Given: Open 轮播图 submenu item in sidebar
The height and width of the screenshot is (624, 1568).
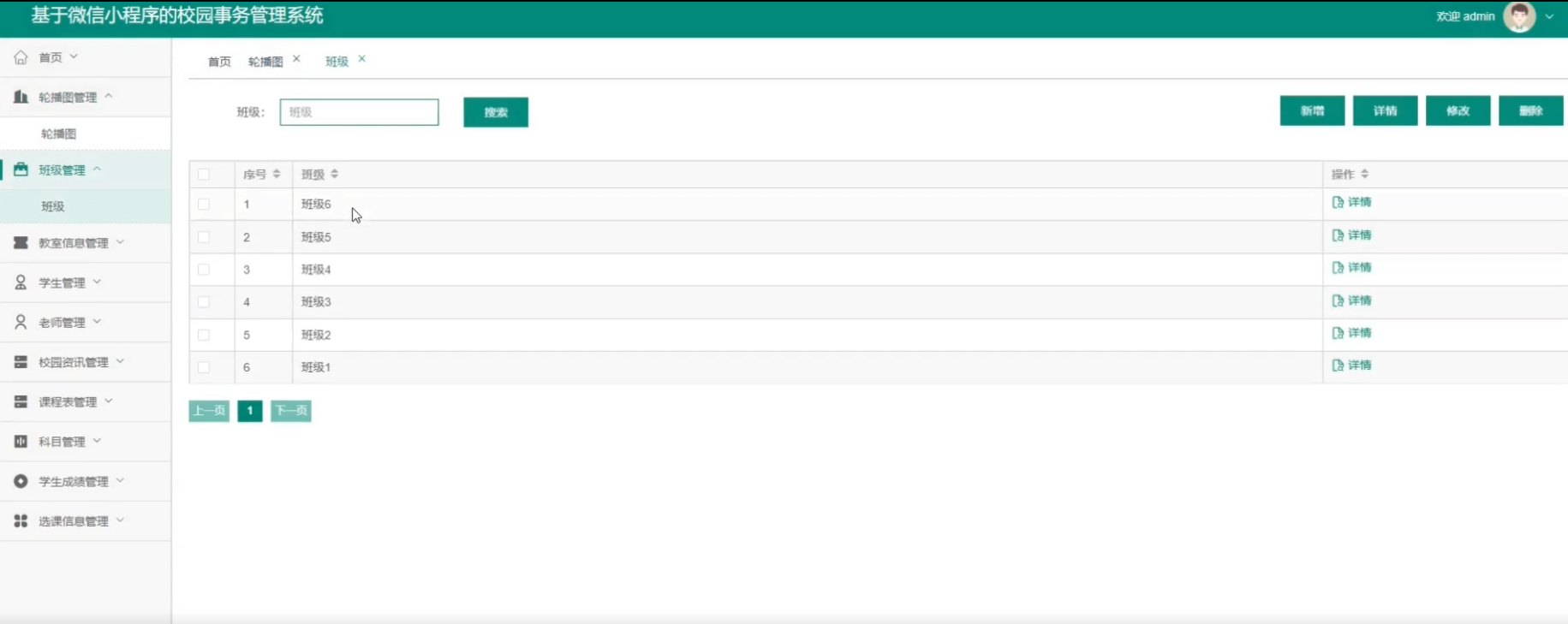Looking at the screenshot, I should pyautogui.click(x=59, y=134).
